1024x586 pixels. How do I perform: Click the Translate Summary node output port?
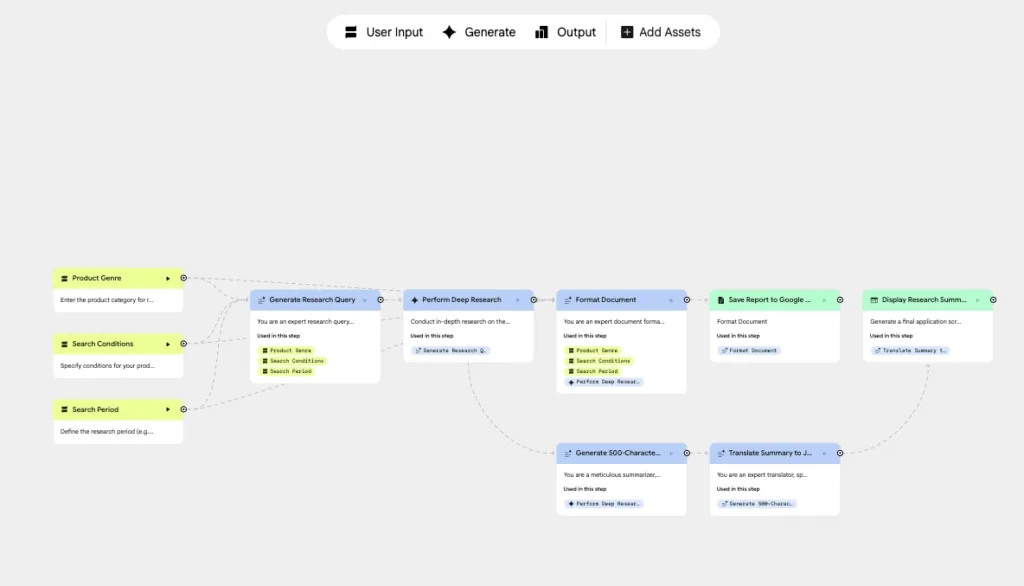pos(840,453)
